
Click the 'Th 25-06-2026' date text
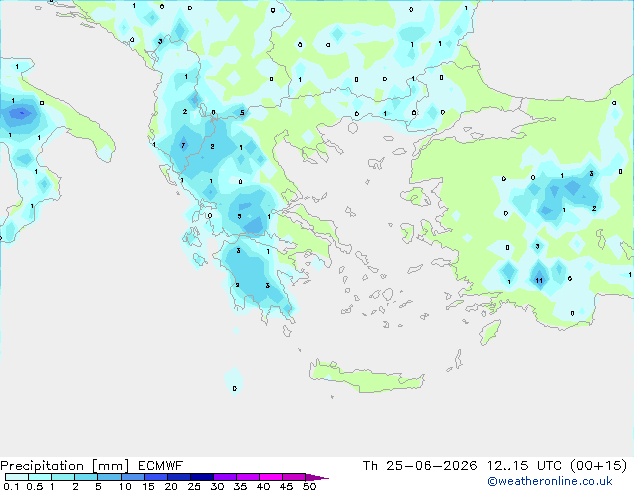click(420, 465)
